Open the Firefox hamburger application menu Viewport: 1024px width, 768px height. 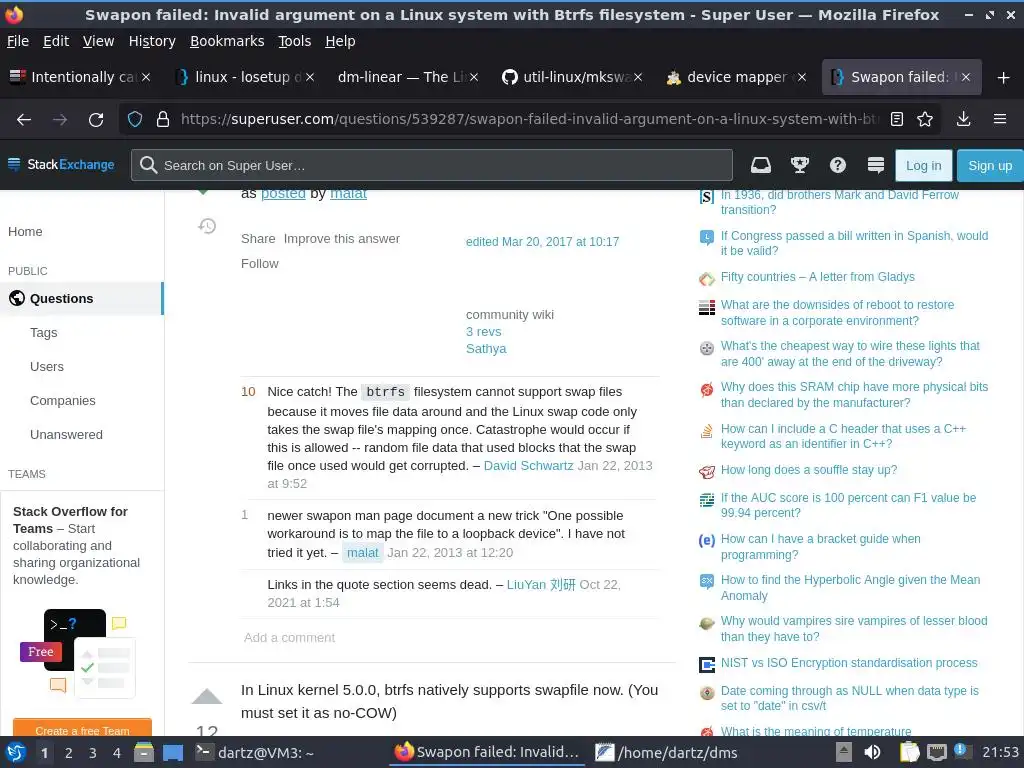pyautogui.click(x=1000, y=120)
